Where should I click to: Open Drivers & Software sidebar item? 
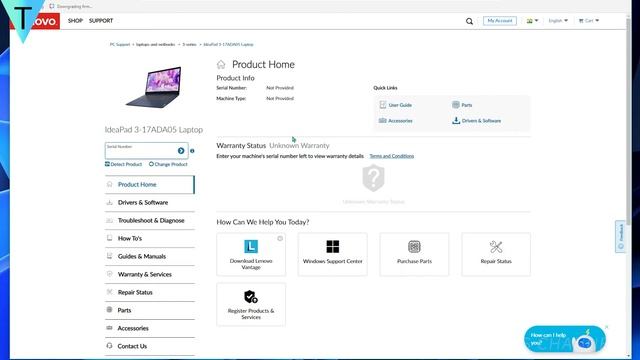tap(150, 202)
